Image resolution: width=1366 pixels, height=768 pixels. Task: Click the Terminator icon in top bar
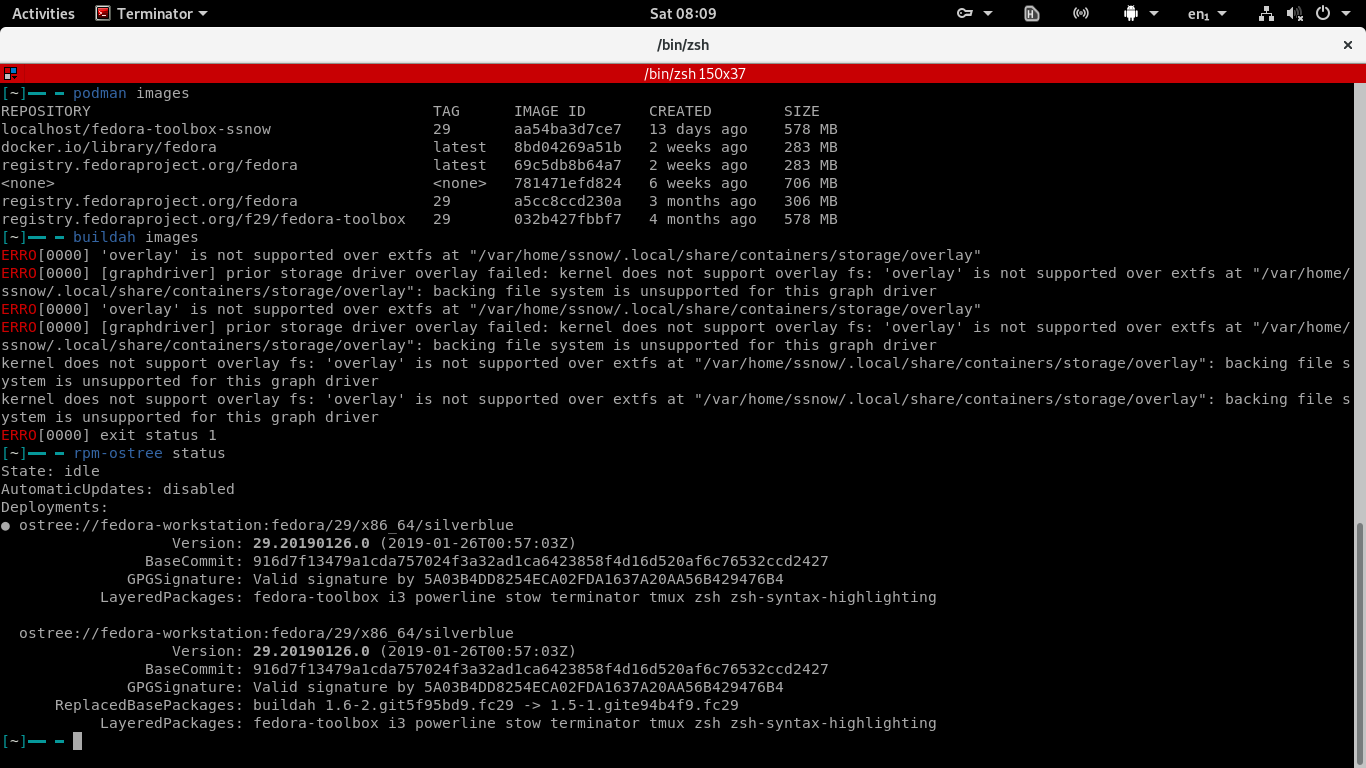click(x=103, y=13)
